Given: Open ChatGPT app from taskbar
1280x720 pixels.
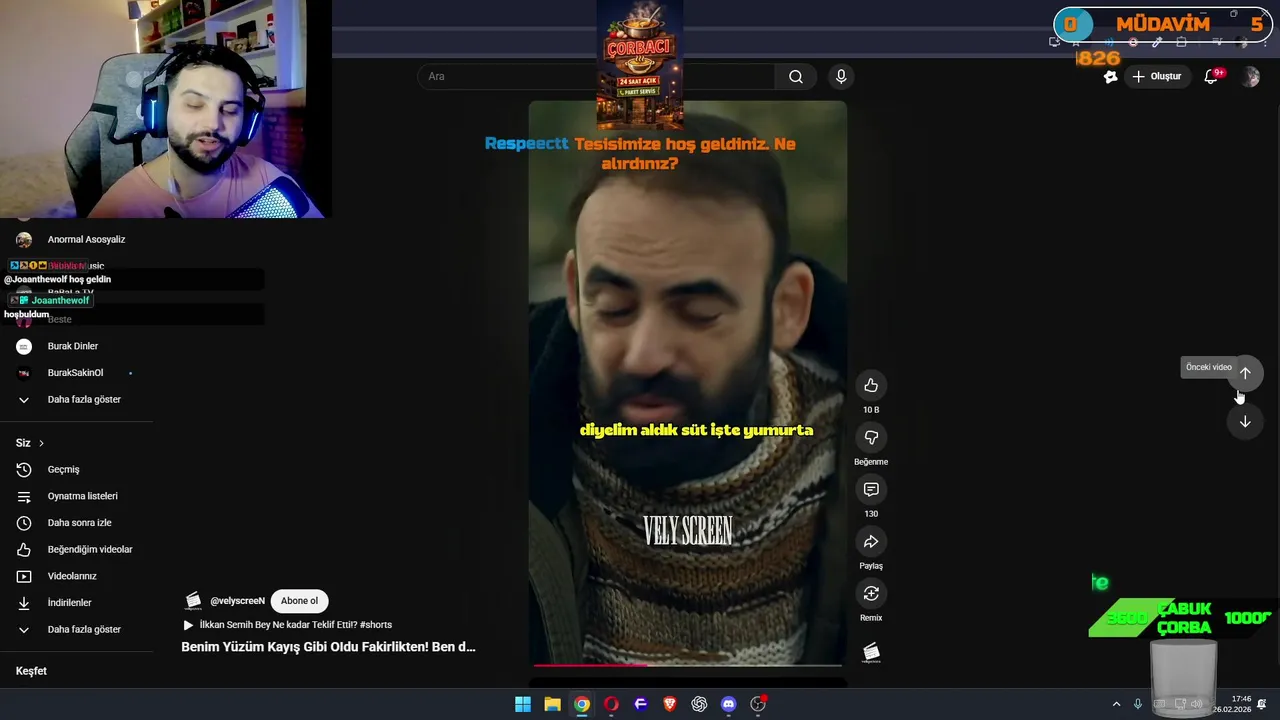Looking at the screenshot, I should coord(699,704).
